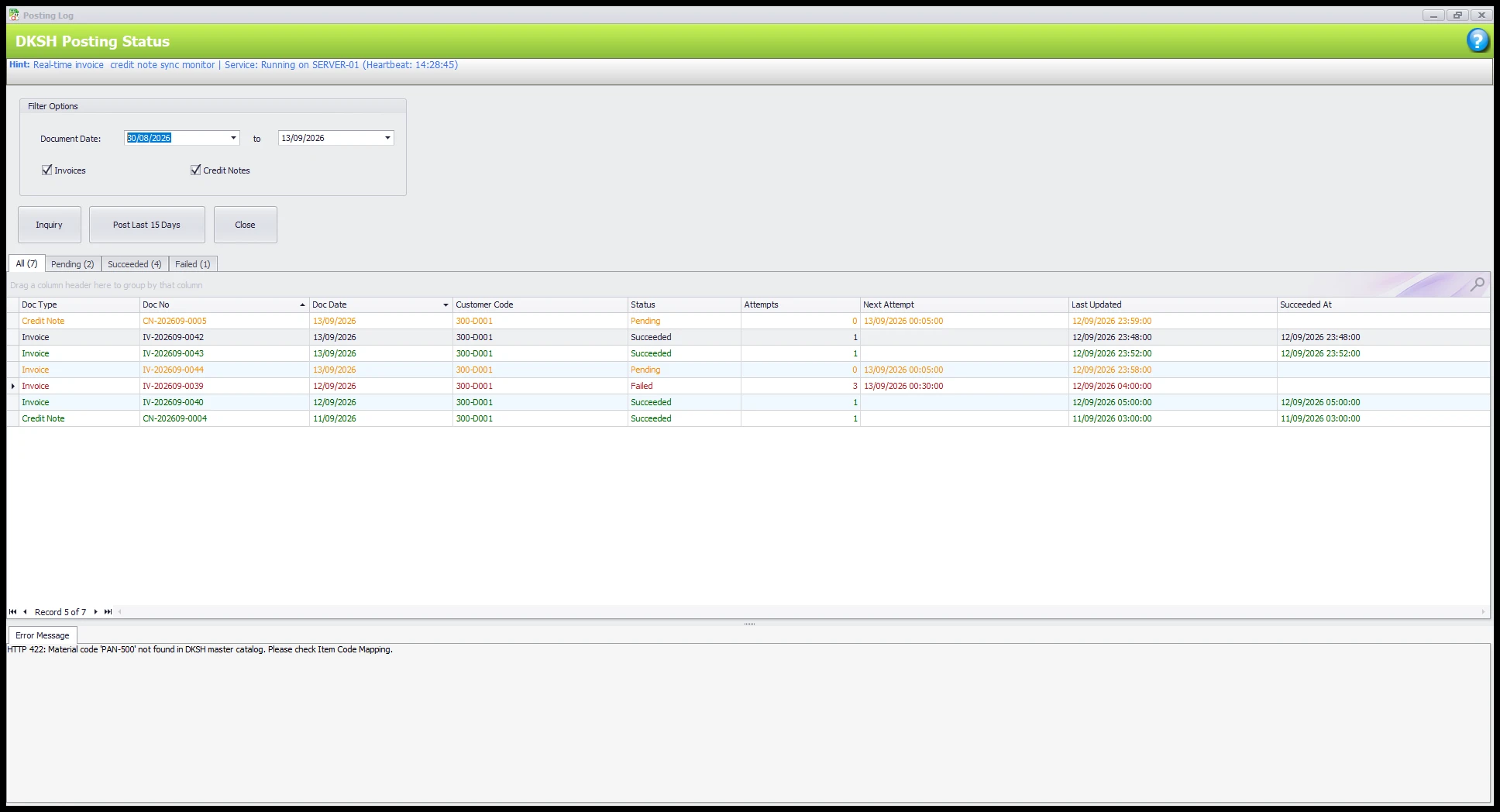The width and height of the screenshot is (1500, 812).
Task: Sort by Customer Code column header
Action: (540, 305)
